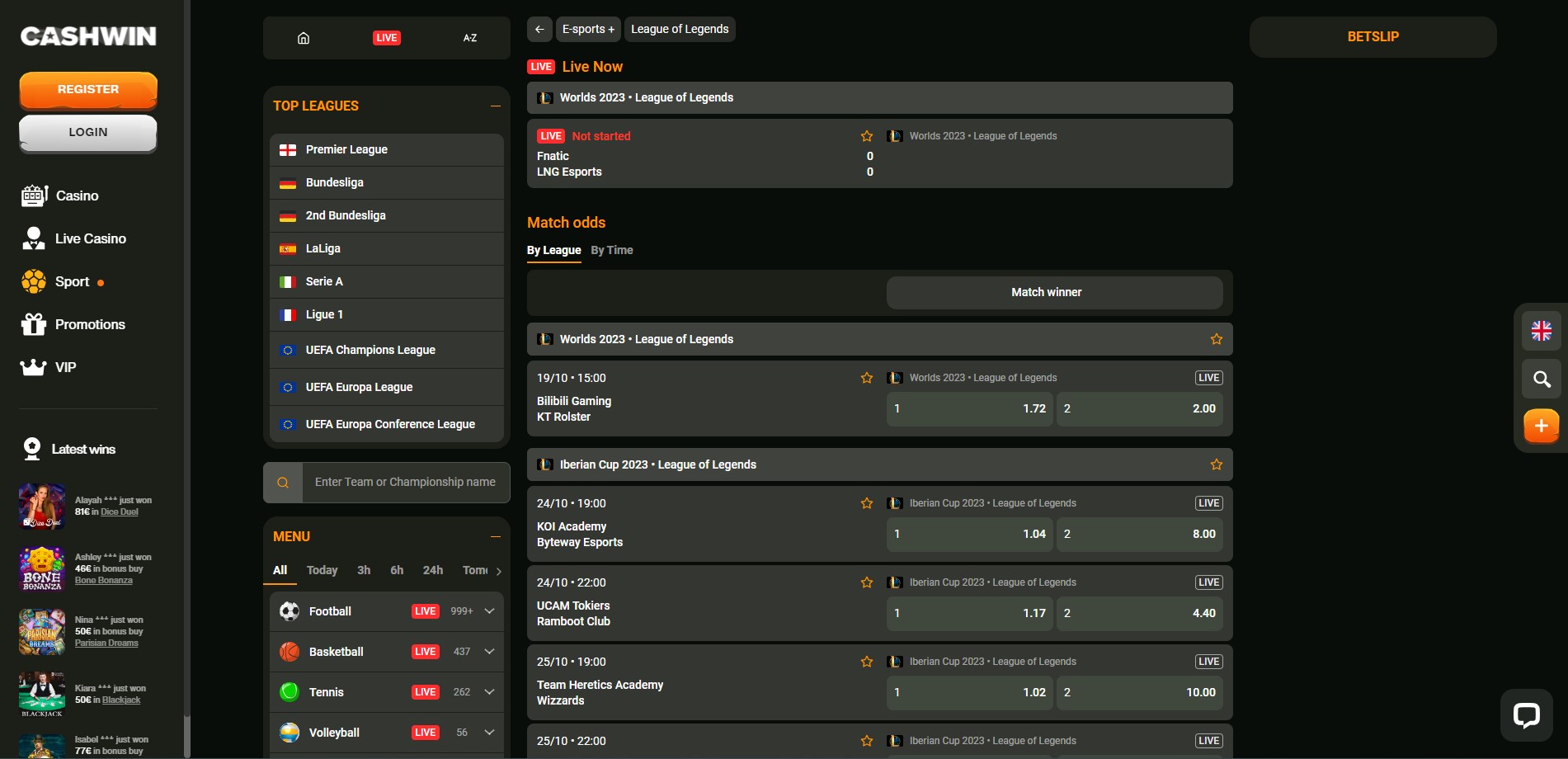Bet on Wizzards at 10.00
Viewport: 1568px width, 759px height.
point(1140,692)
